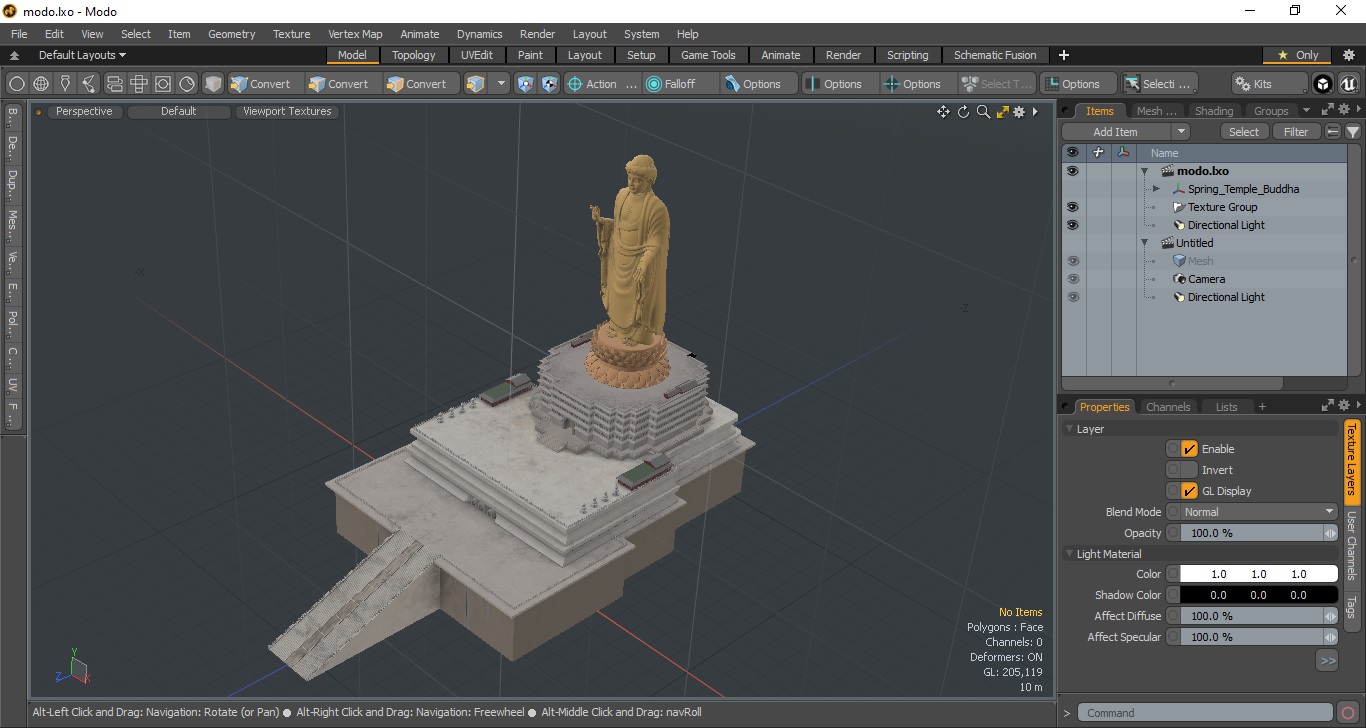1366x728 pixels.
Task: Expand Spring_Temple_Buddha tree item
Action: (1156, 189)
